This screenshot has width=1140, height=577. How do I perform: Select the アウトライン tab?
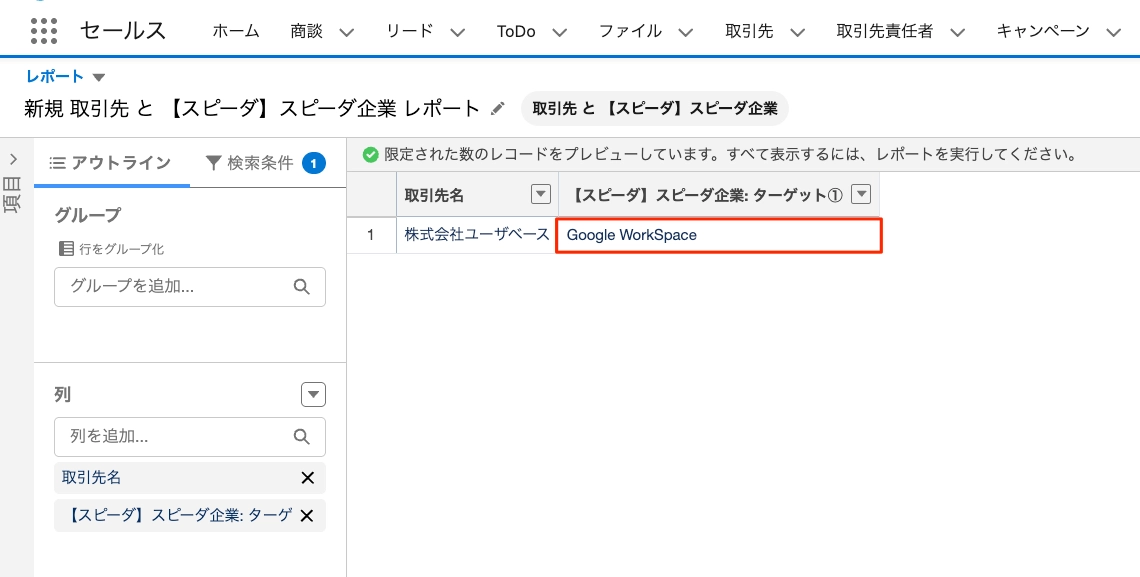pos(111,163)
